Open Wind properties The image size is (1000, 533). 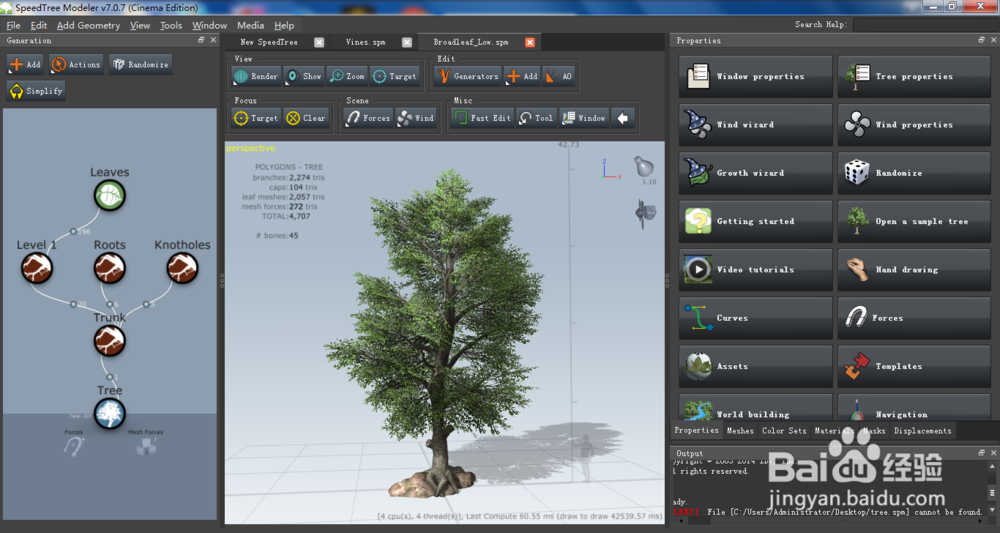click(914, 125)
